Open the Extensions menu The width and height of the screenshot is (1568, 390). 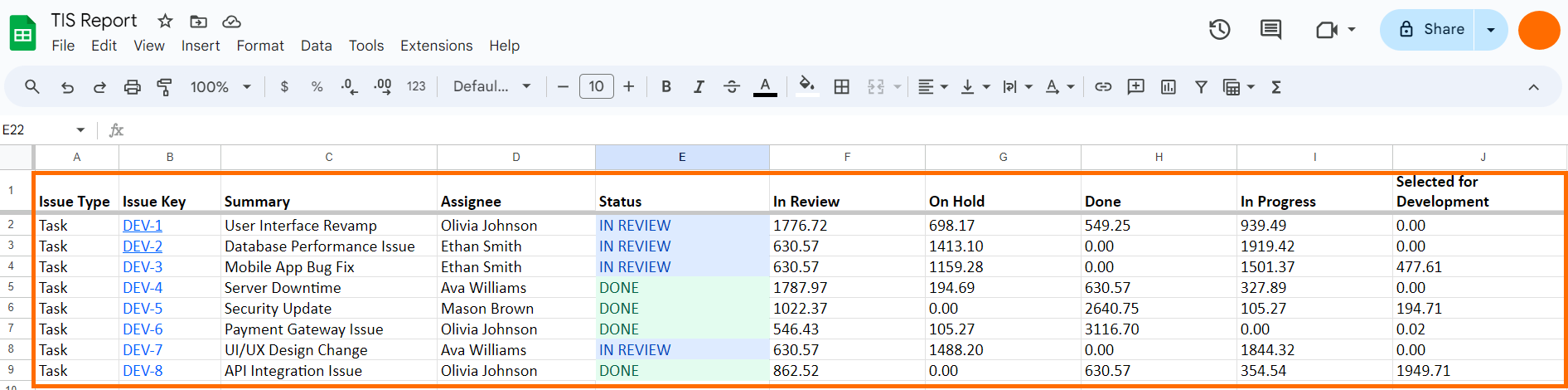pyautogui.click(x=436, y=46)
